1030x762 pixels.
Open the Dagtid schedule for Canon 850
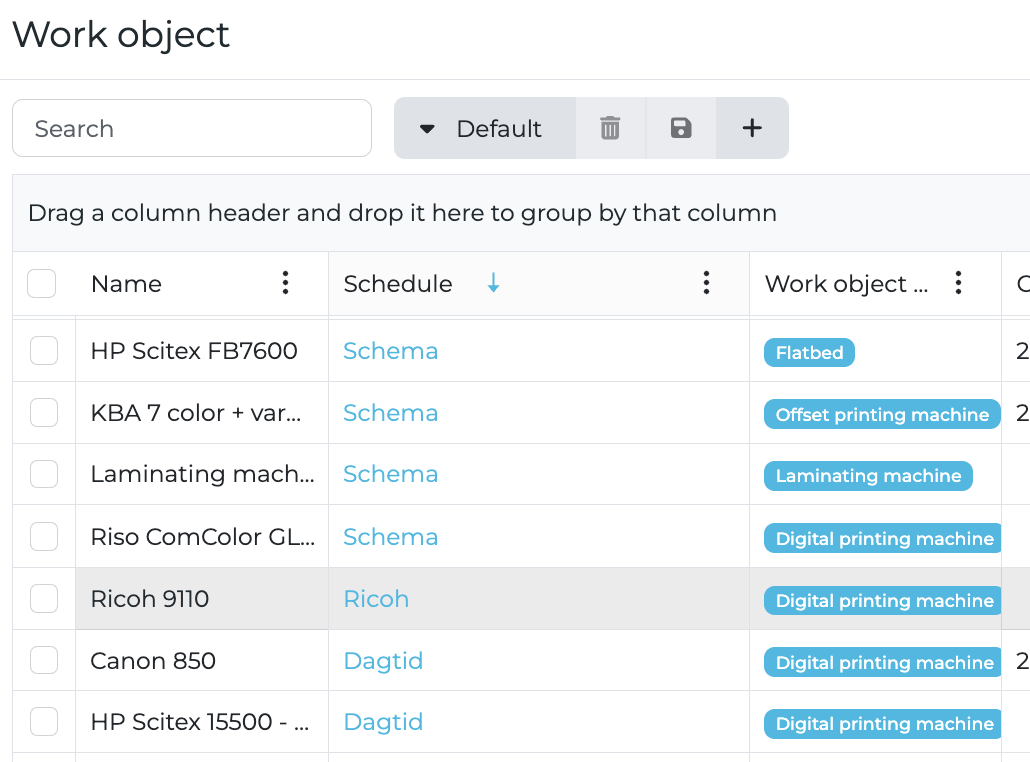[383, 661]
